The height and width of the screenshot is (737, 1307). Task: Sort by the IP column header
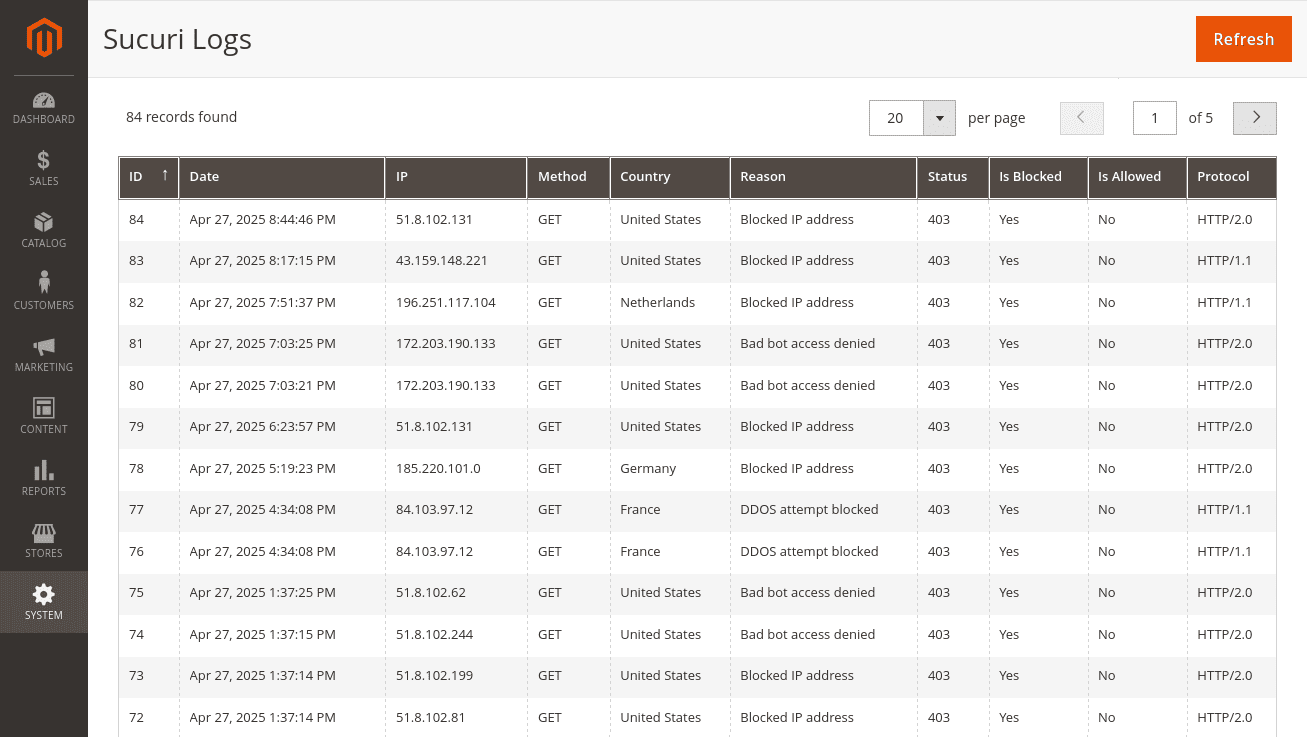click(x=456, y=177)
